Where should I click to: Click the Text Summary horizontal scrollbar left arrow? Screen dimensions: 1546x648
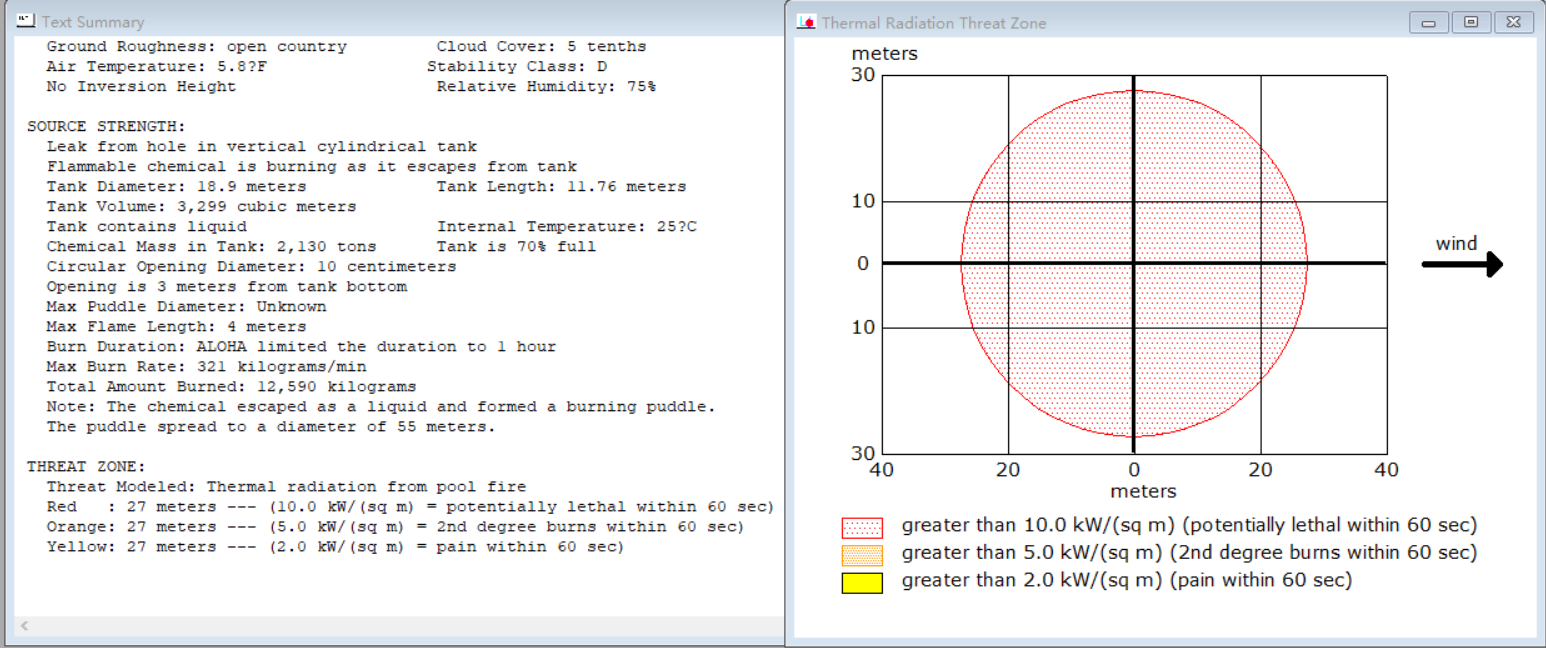[x=24, y=626]
